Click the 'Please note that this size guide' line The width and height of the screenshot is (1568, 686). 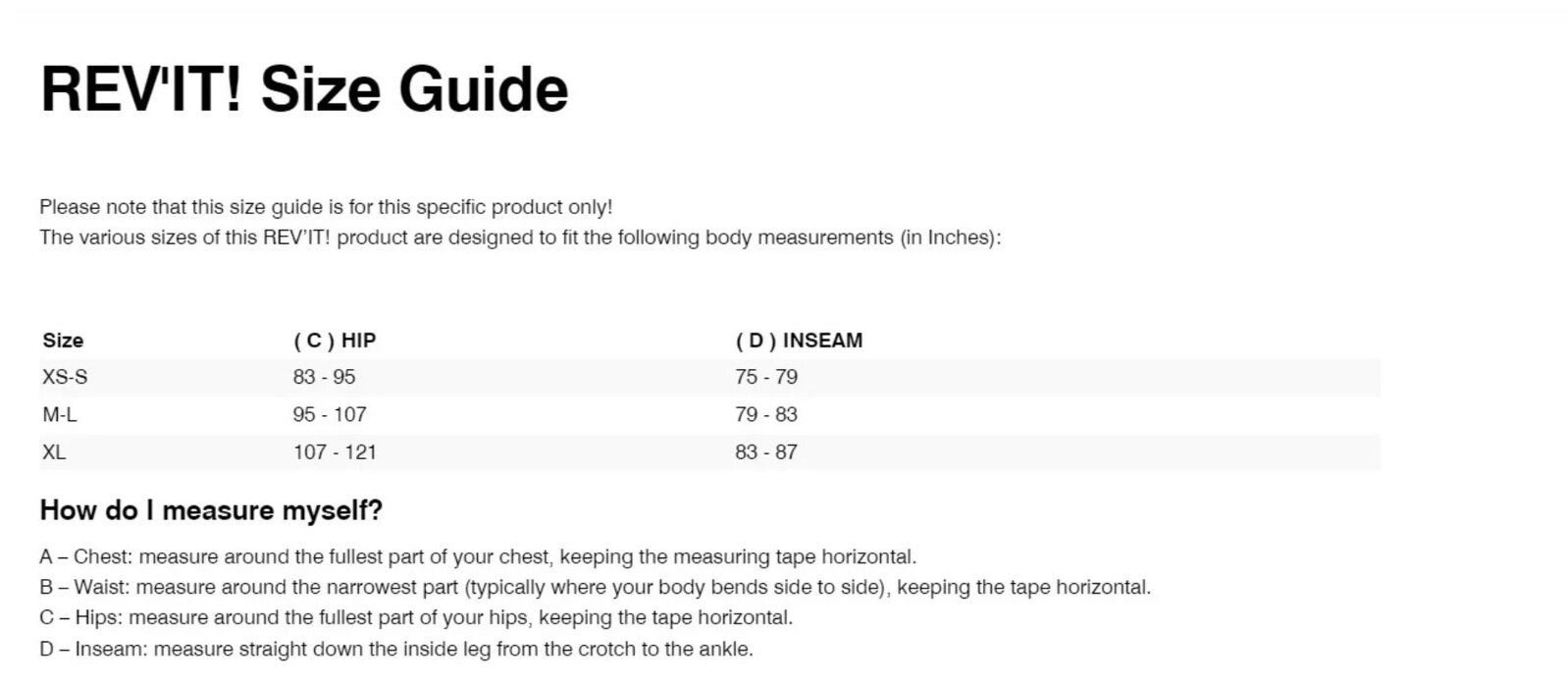click(326, 207)
